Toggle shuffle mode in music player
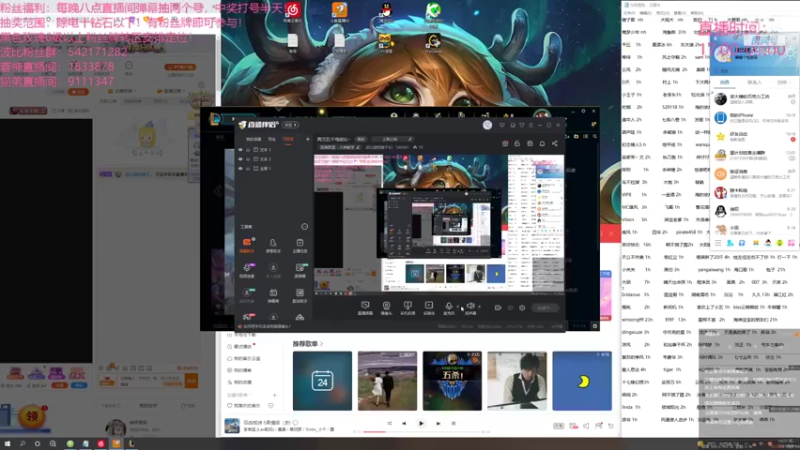This screenshot has width=800, height=450. [x=389, y=423]
